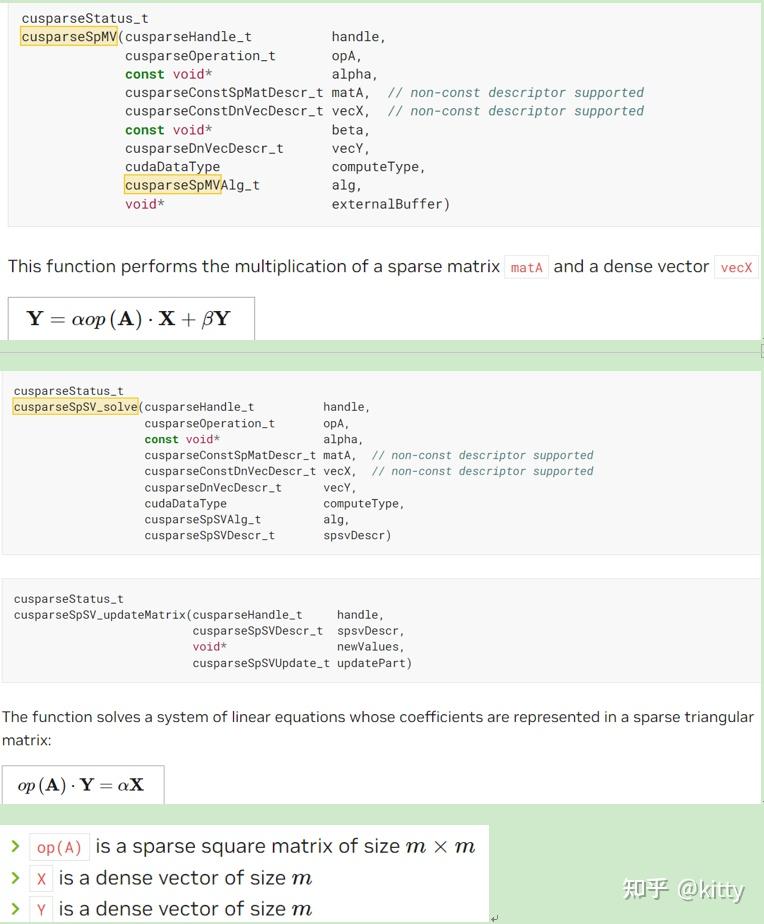Click the externalBuffer parameter name

coord(390,204)
